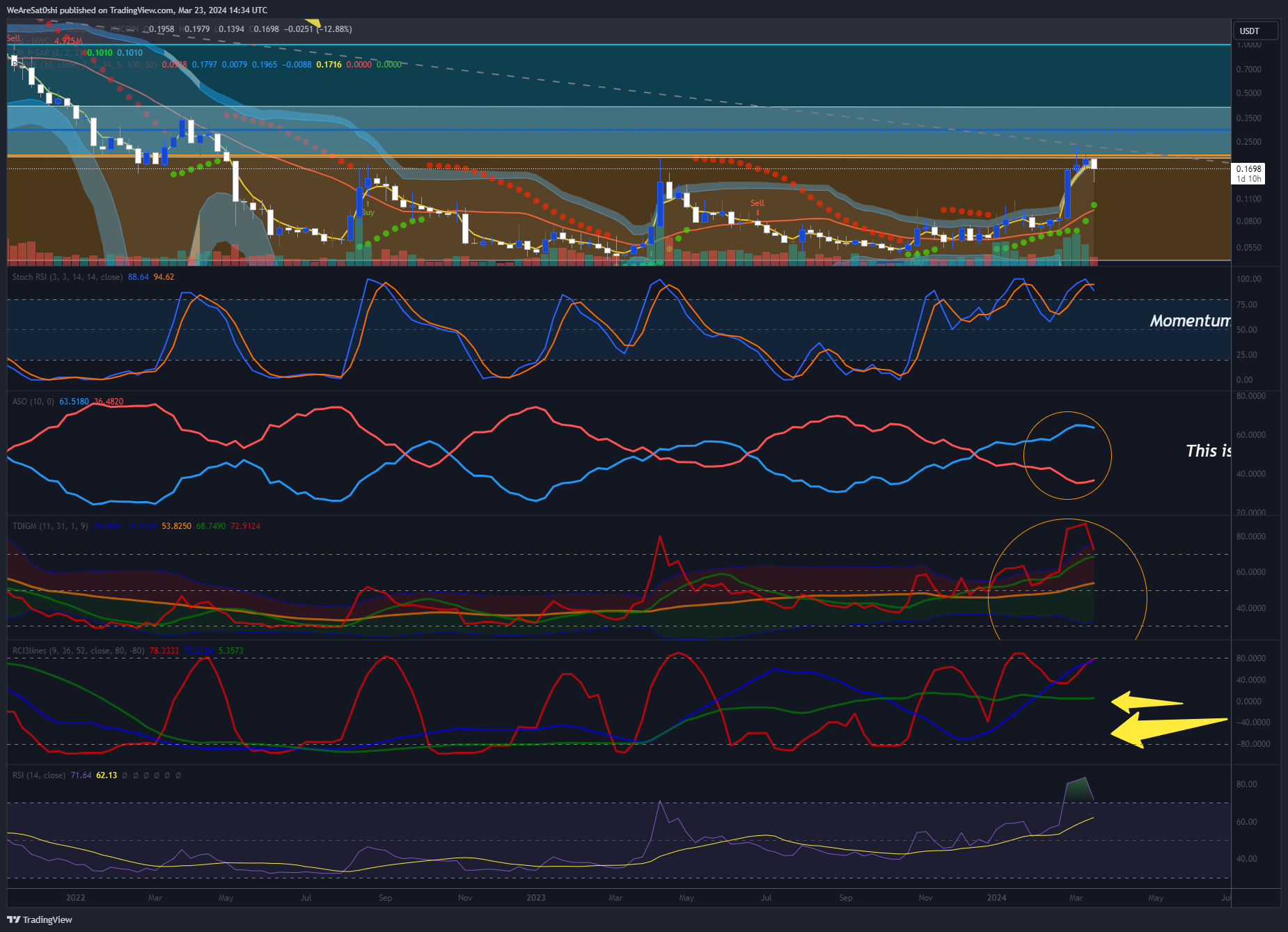Select the TDIGM (11, 31, 1, 9) legend
The height and width of the screenshot is (932, 1288).
tap(50, 526)
